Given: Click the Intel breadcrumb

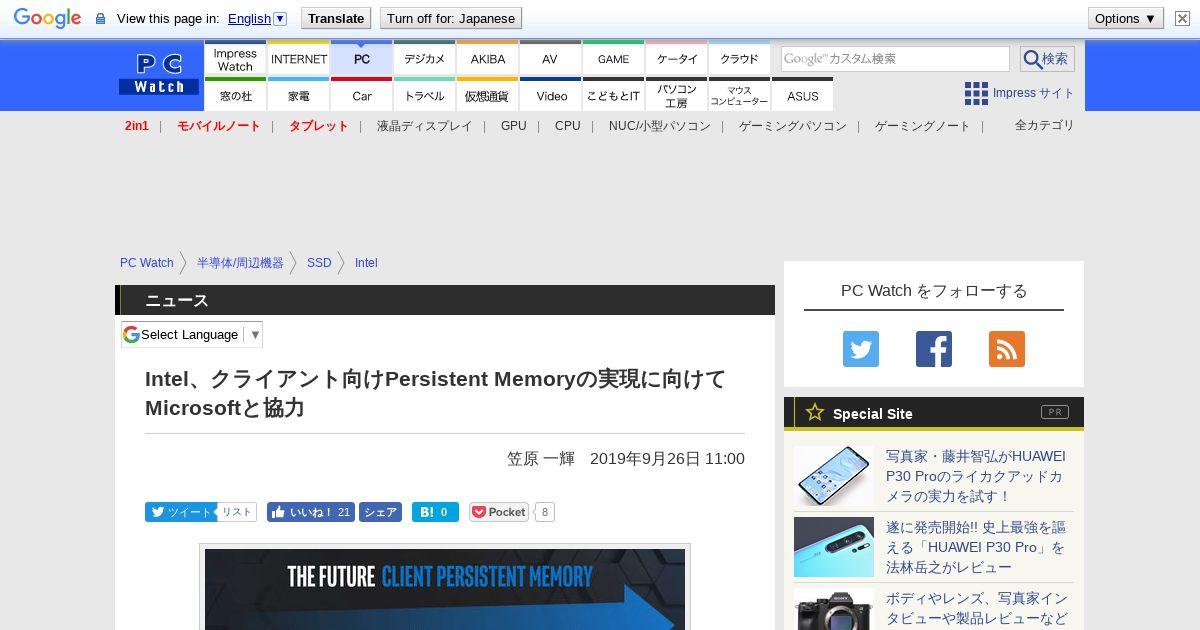Looking at the screenshot, I should point(366,263).
